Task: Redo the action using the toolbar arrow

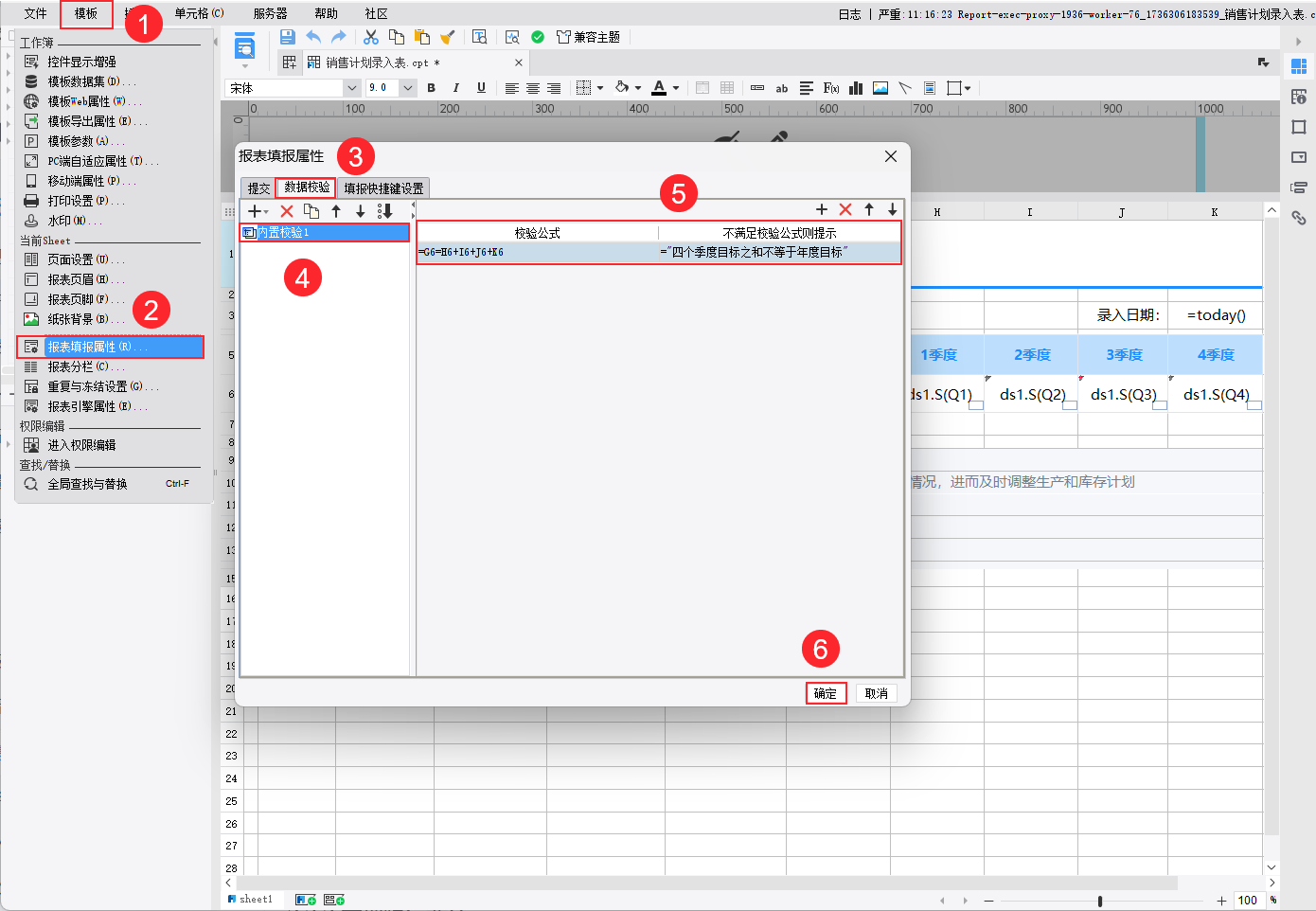Action: [338, 37]
